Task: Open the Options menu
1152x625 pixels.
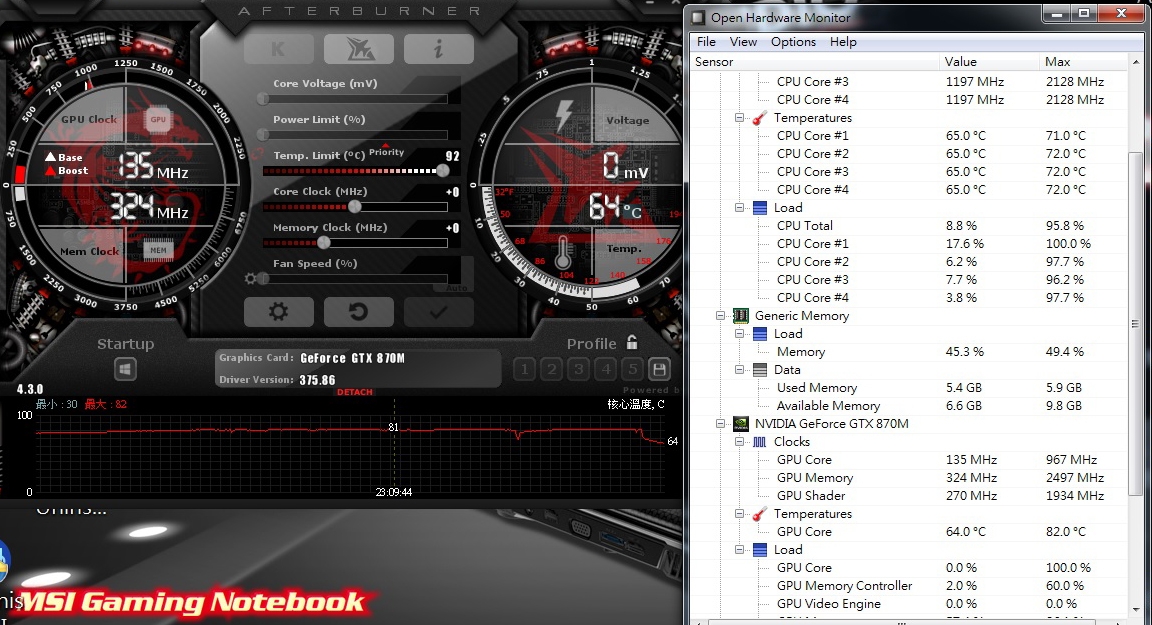Action: (793, 42)
